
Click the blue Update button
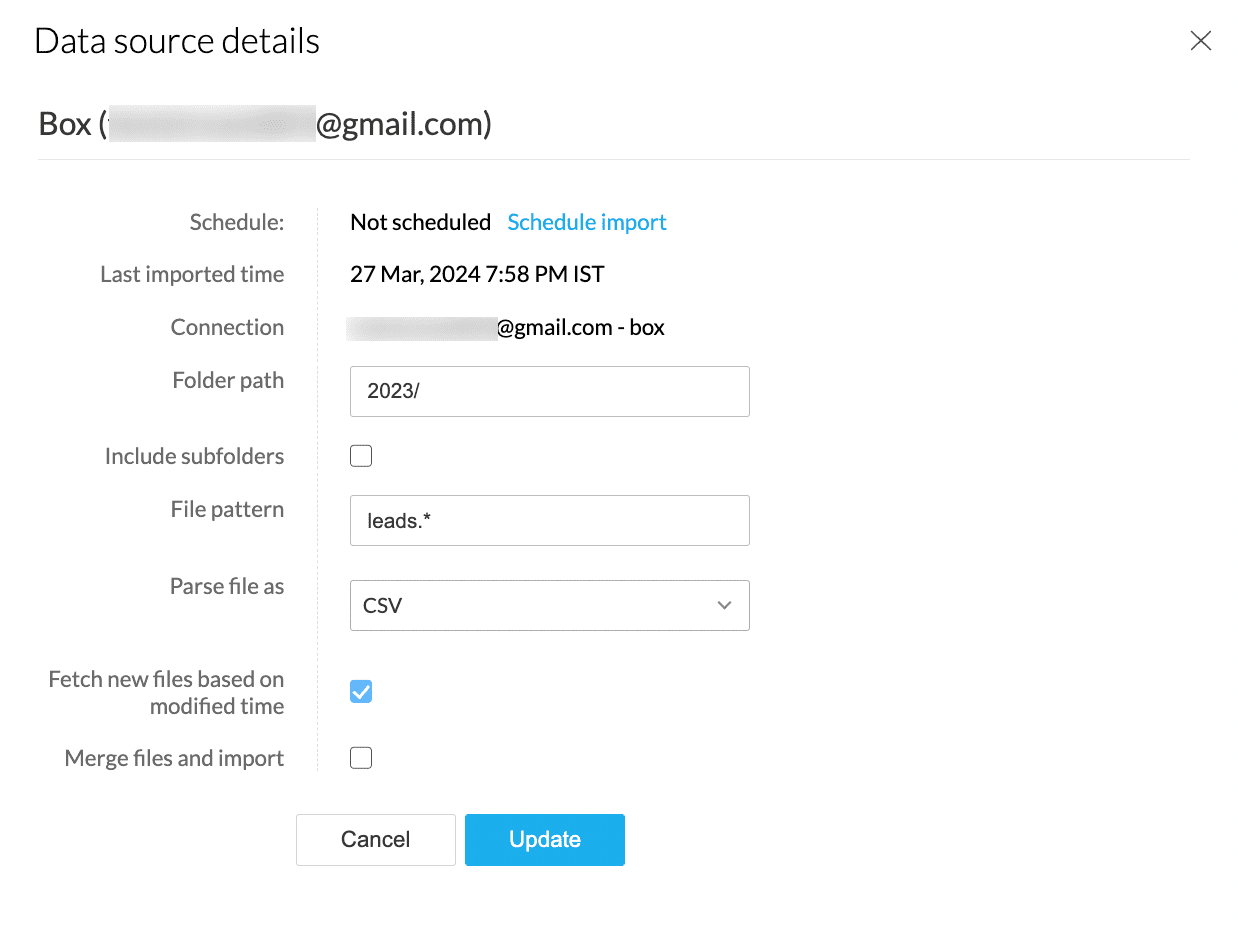point(544,839)
